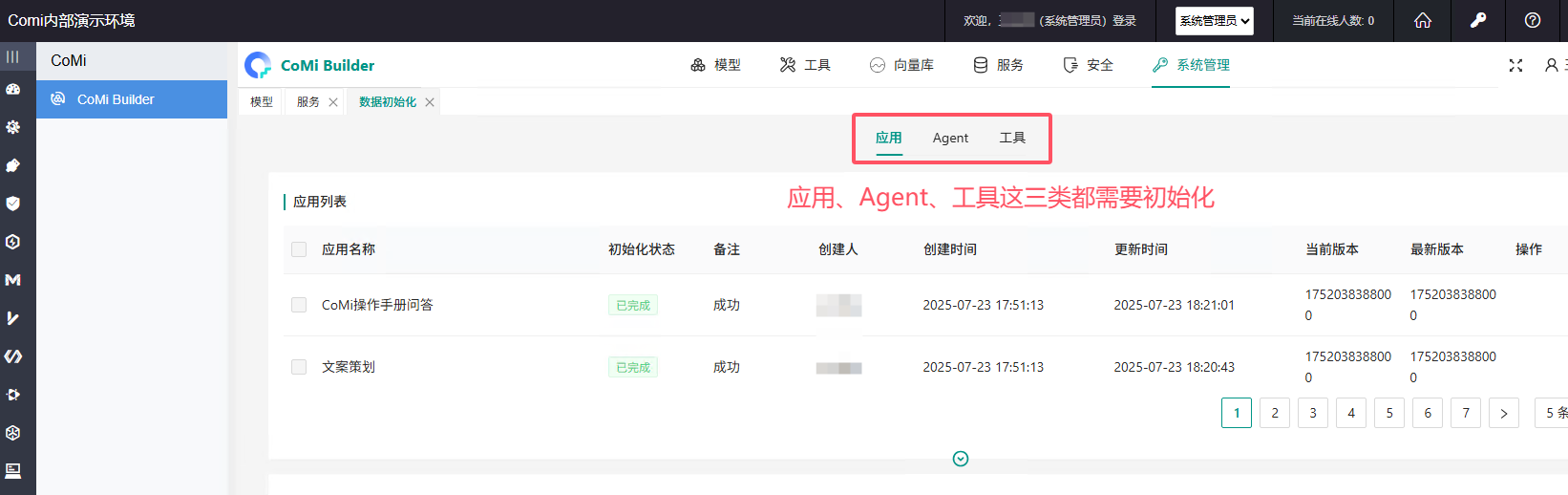This screenshot has width=1568, height=495.
Task: Open the gear settings icon in sidebar
Action: coord(13,127)
